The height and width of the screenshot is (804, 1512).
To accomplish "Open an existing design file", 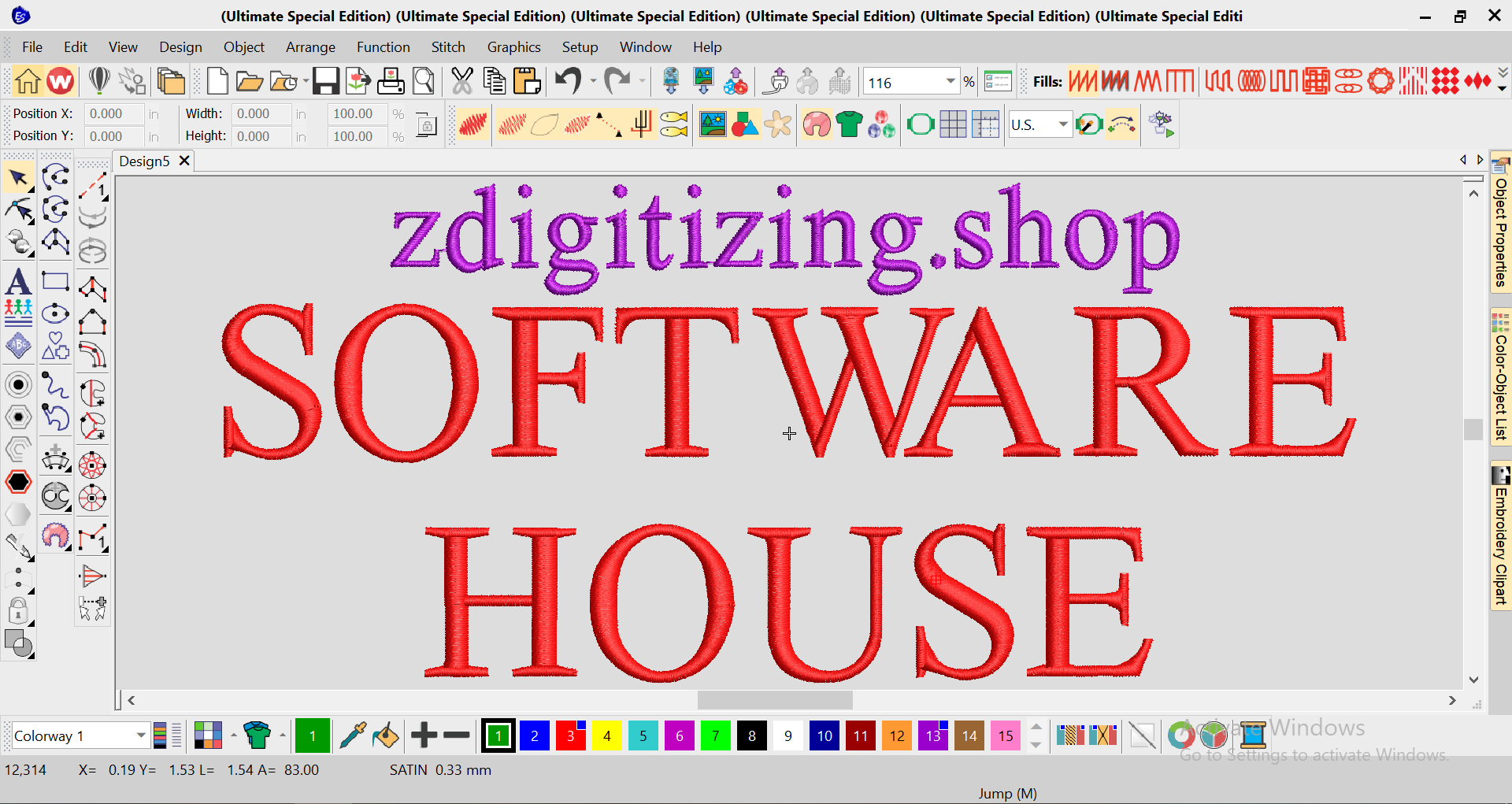I will coord(249,81).
